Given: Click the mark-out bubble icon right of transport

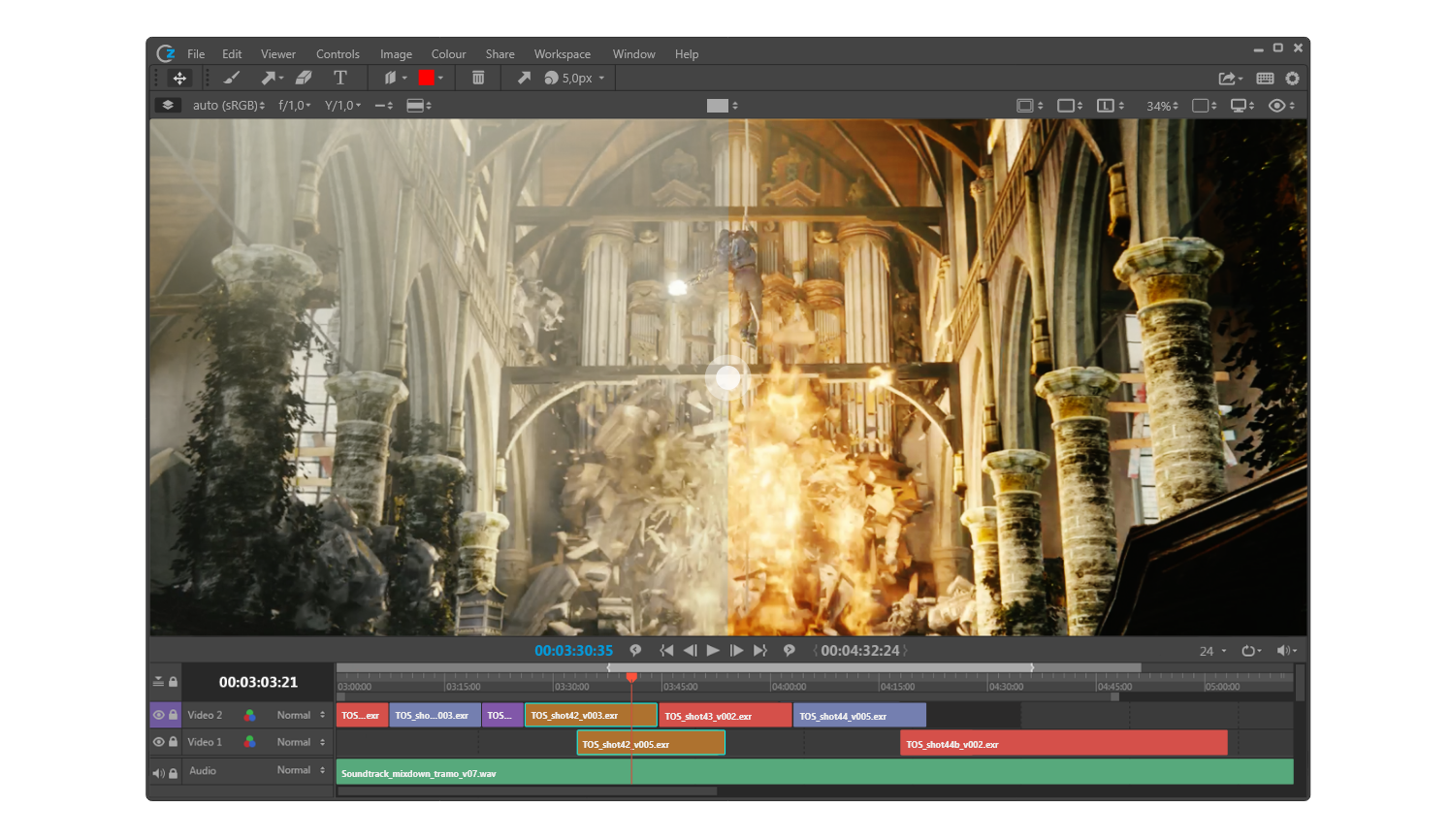Looking at the screenshot, I should click(x=789, y=650).
